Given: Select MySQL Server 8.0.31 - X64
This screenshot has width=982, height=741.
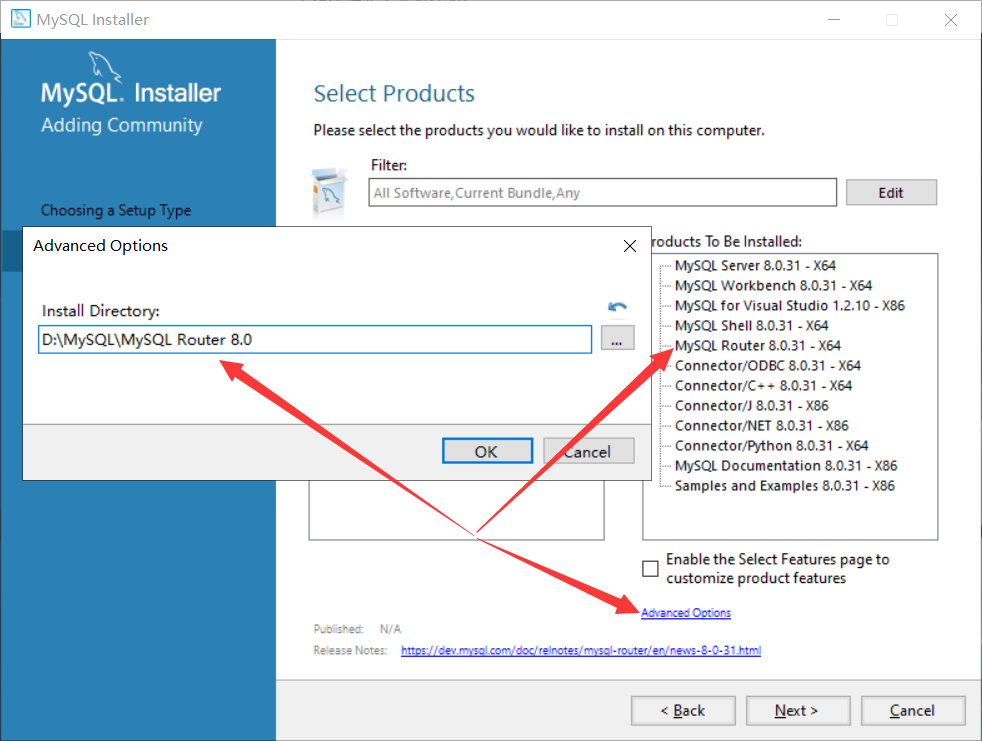Looking at the screenshot, I should point(755,266).
